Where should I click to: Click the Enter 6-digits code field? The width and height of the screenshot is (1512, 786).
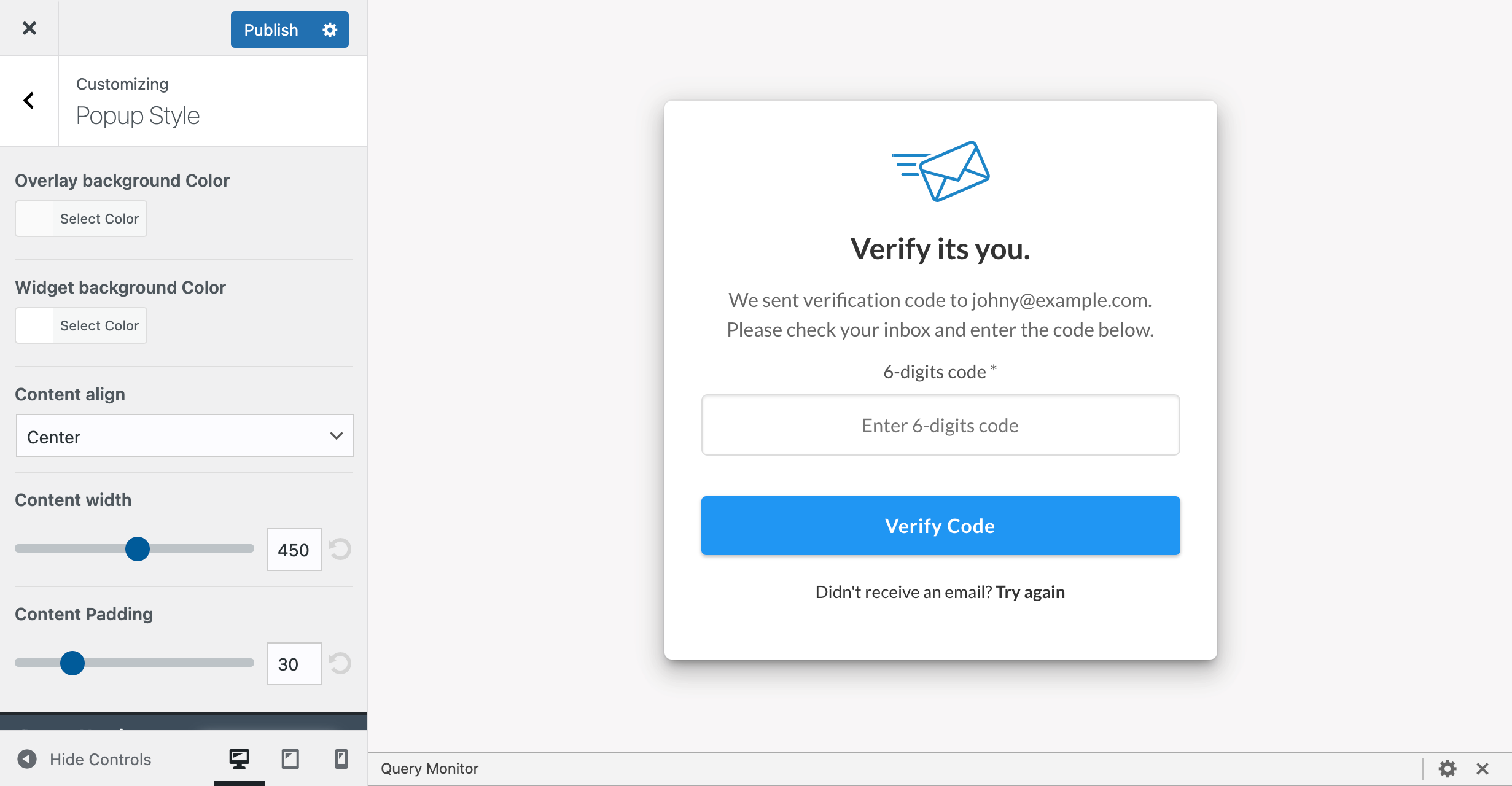pyautogui.click(x=940, y=425)
